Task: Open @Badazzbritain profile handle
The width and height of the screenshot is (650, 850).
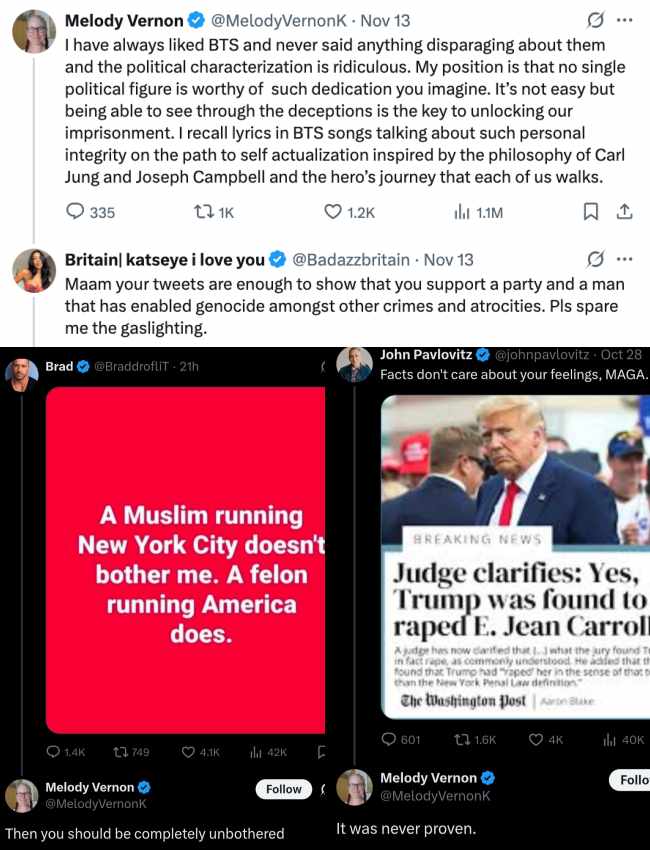Action: click(351, 260)
